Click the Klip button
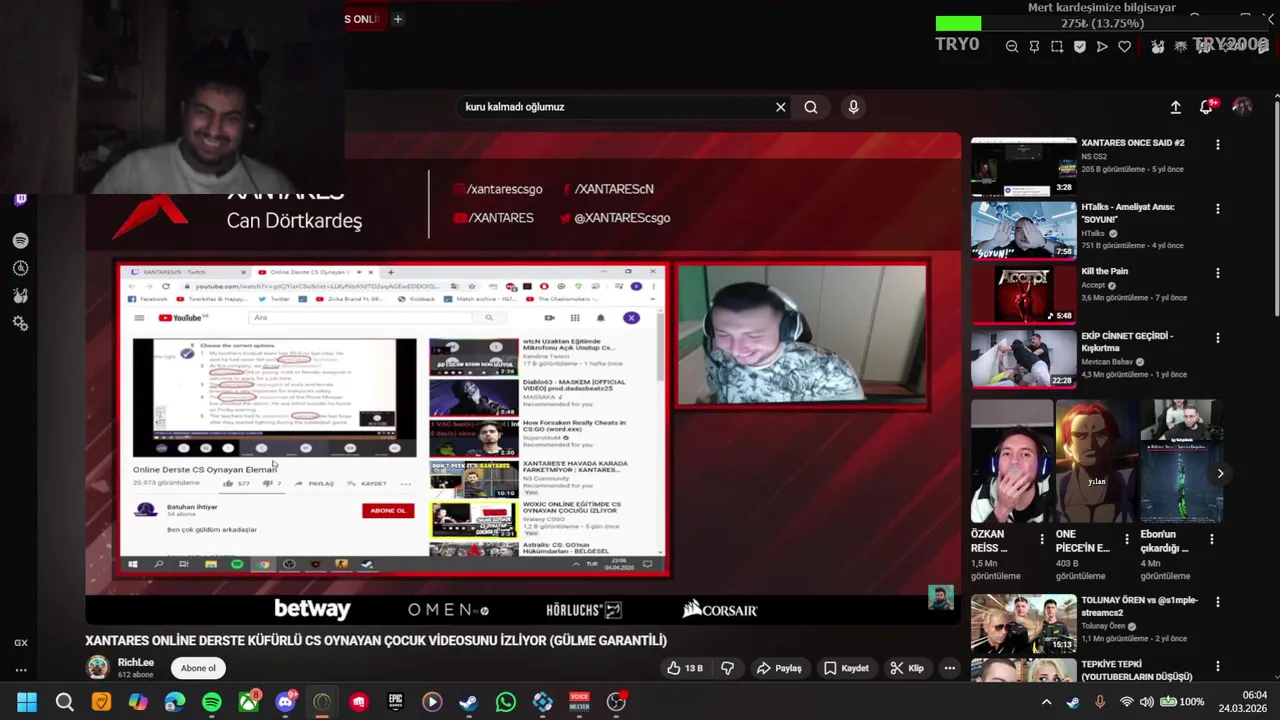This screenshot has width=1280, height=720. (x=907, y=668)
